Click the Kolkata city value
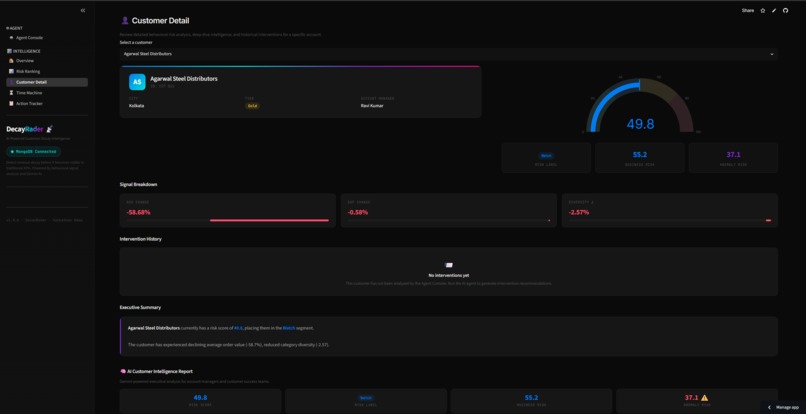 [136, 106]
